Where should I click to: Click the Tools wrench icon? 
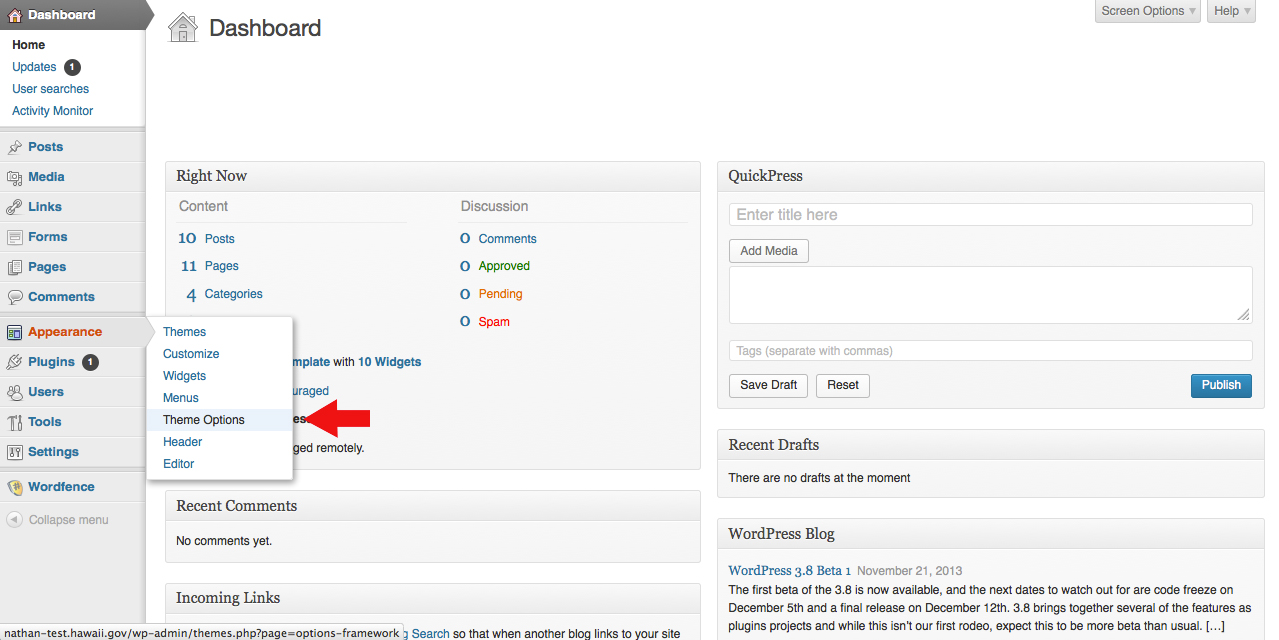14,422
